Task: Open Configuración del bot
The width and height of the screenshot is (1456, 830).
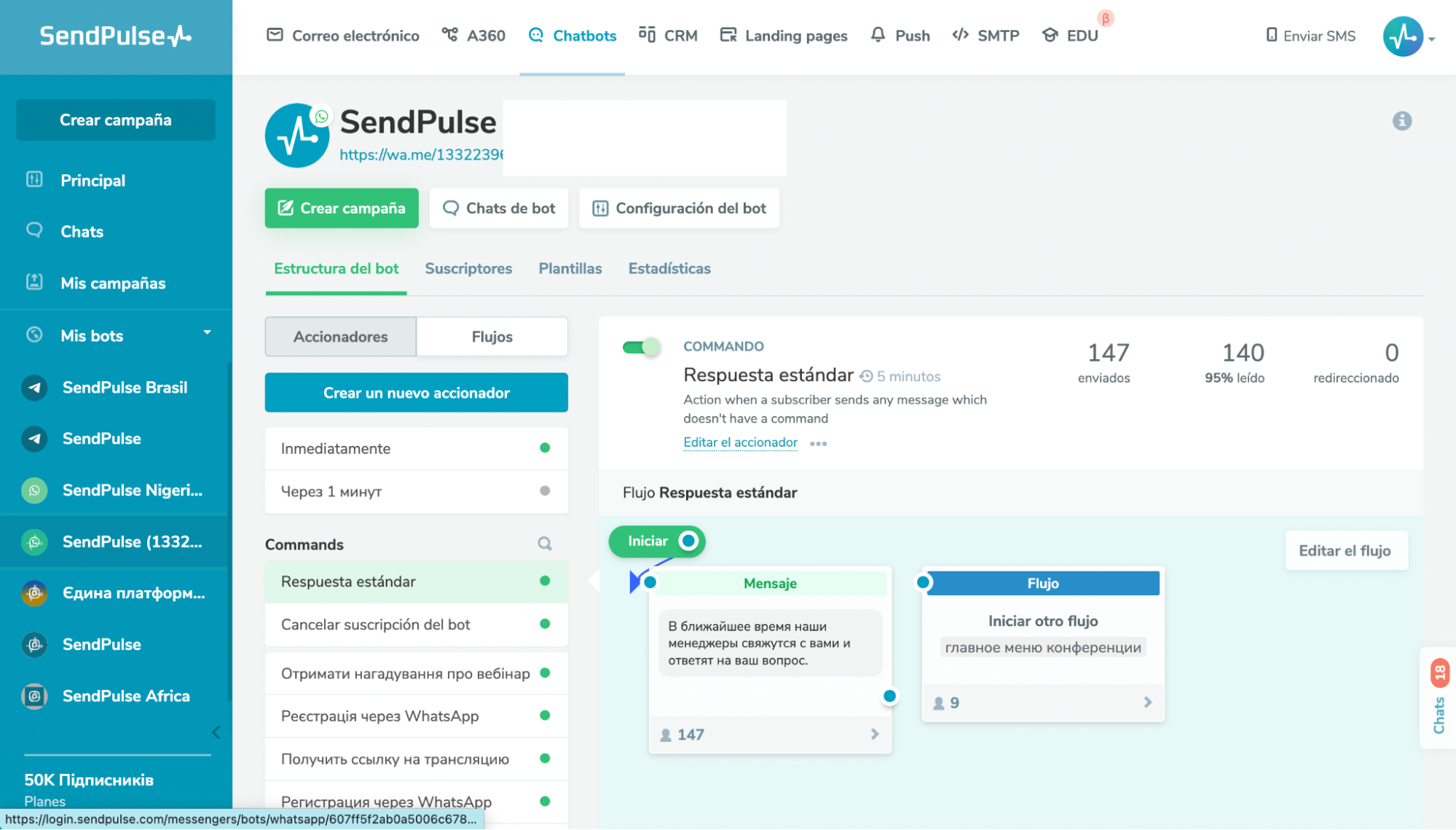Action: pyautogui.click(x=679, y=208)
